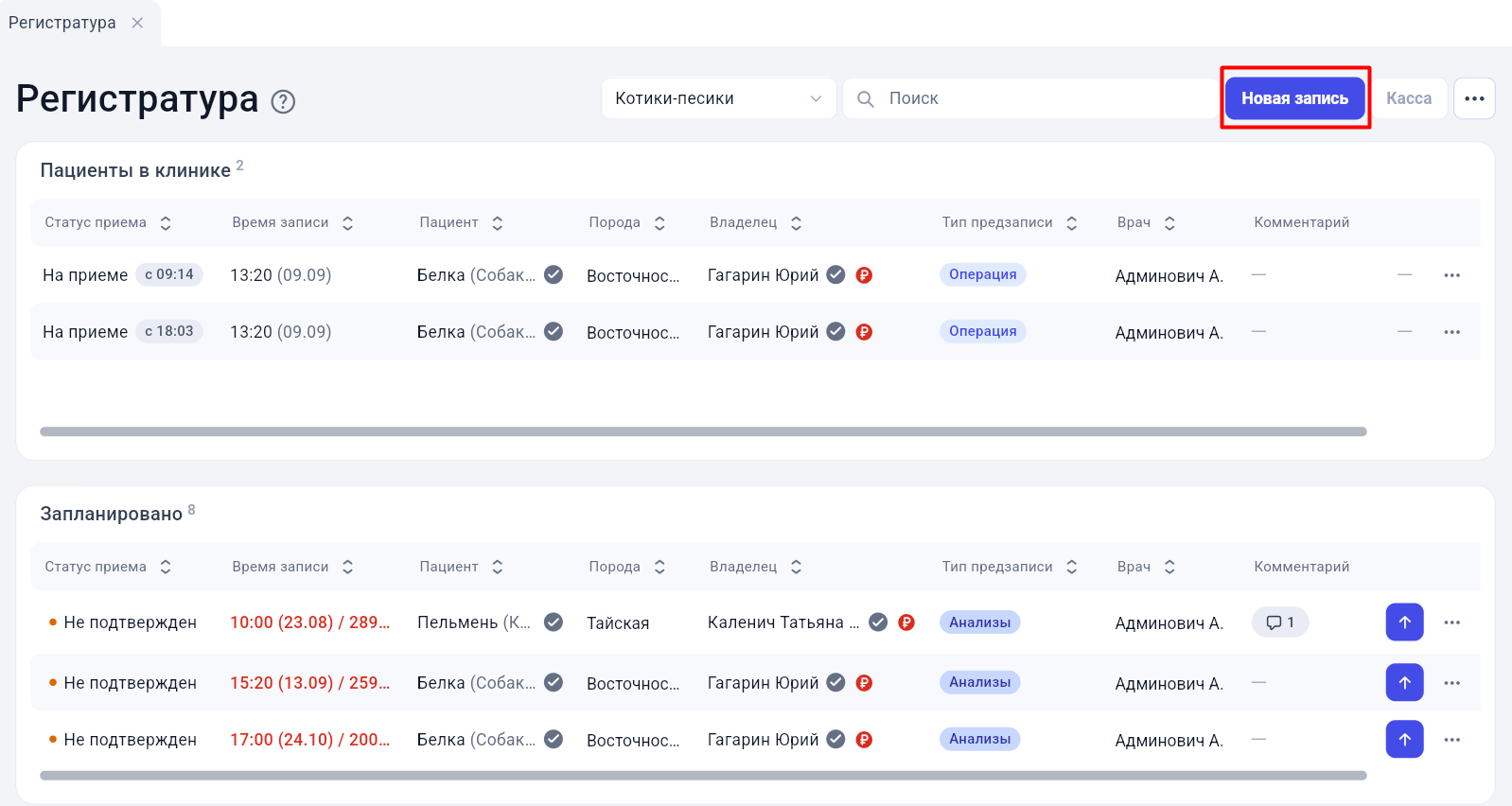Click verified checkmark next to Пельмень
1512x806 pixels.
(554, 622)
